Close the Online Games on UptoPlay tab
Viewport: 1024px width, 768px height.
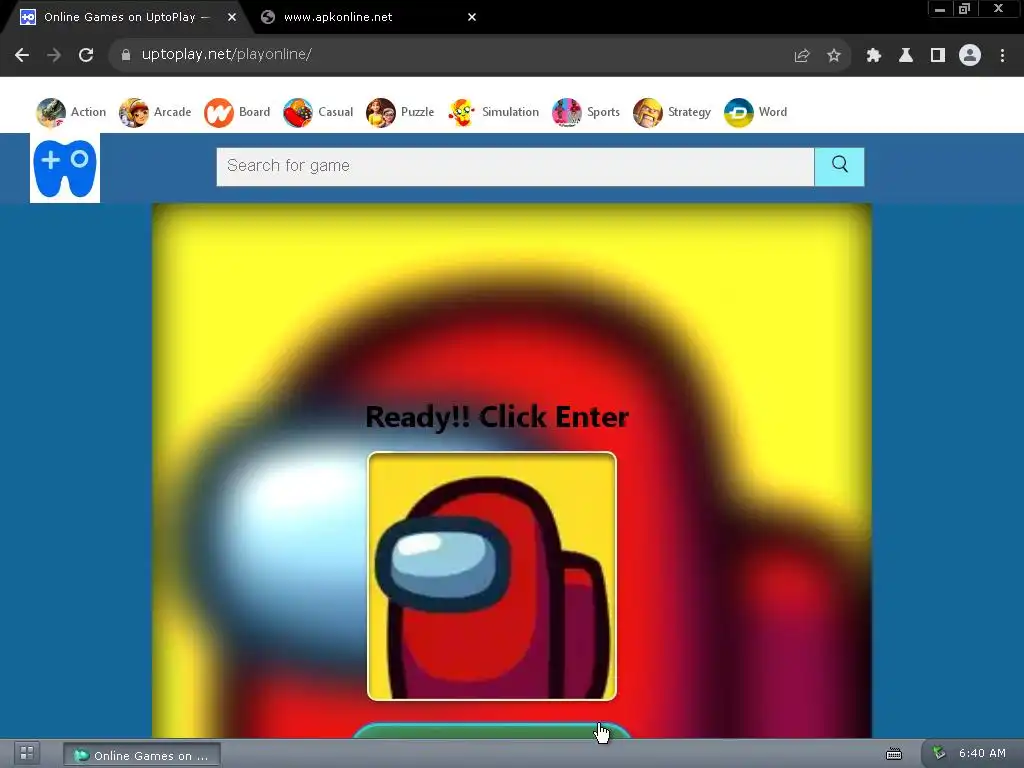(x=232, y=17)
